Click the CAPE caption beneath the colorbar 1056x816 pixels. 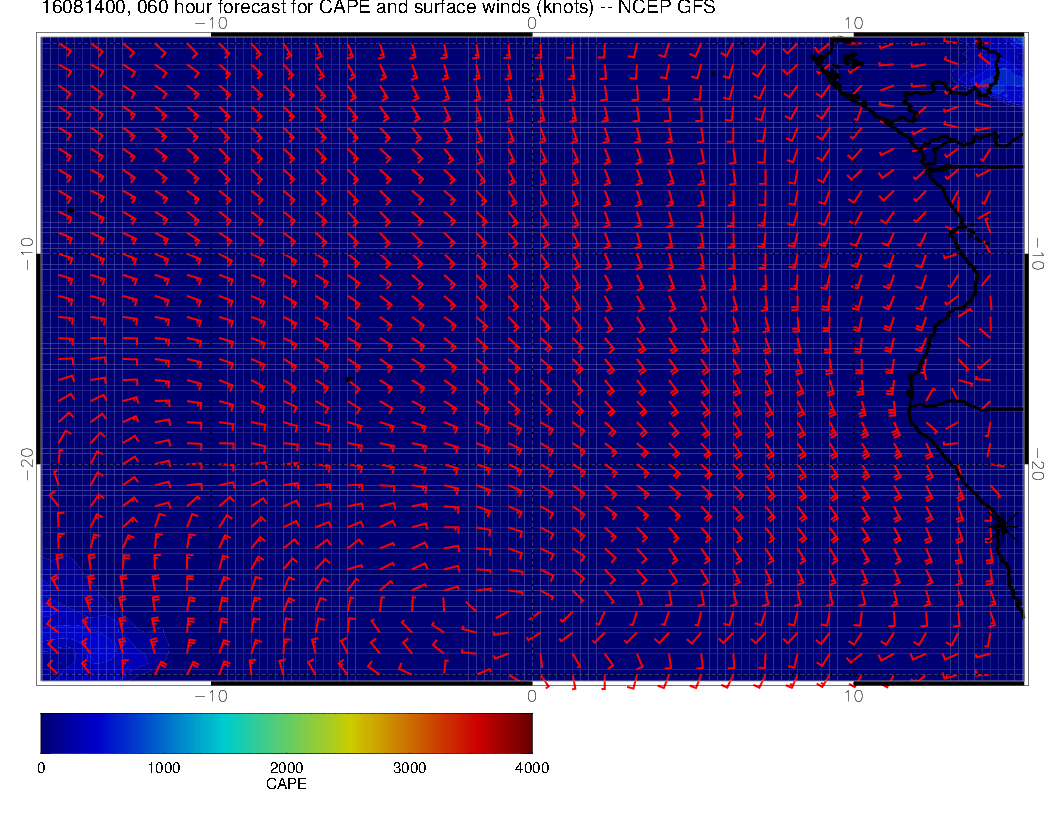click(x=286, y=785)
